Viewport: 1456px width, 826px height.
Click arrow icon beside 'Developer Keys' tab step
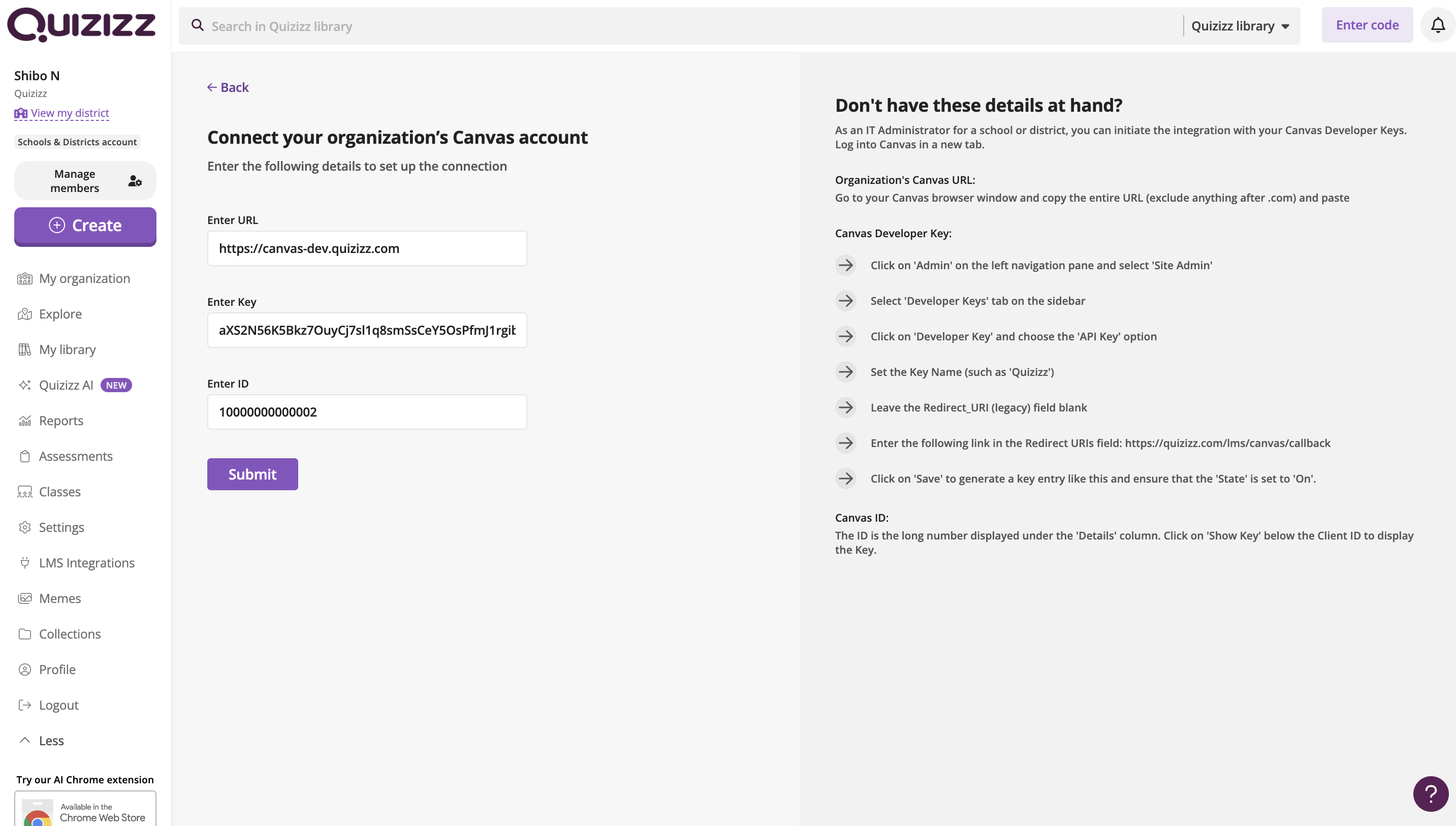tap(845, 301)
